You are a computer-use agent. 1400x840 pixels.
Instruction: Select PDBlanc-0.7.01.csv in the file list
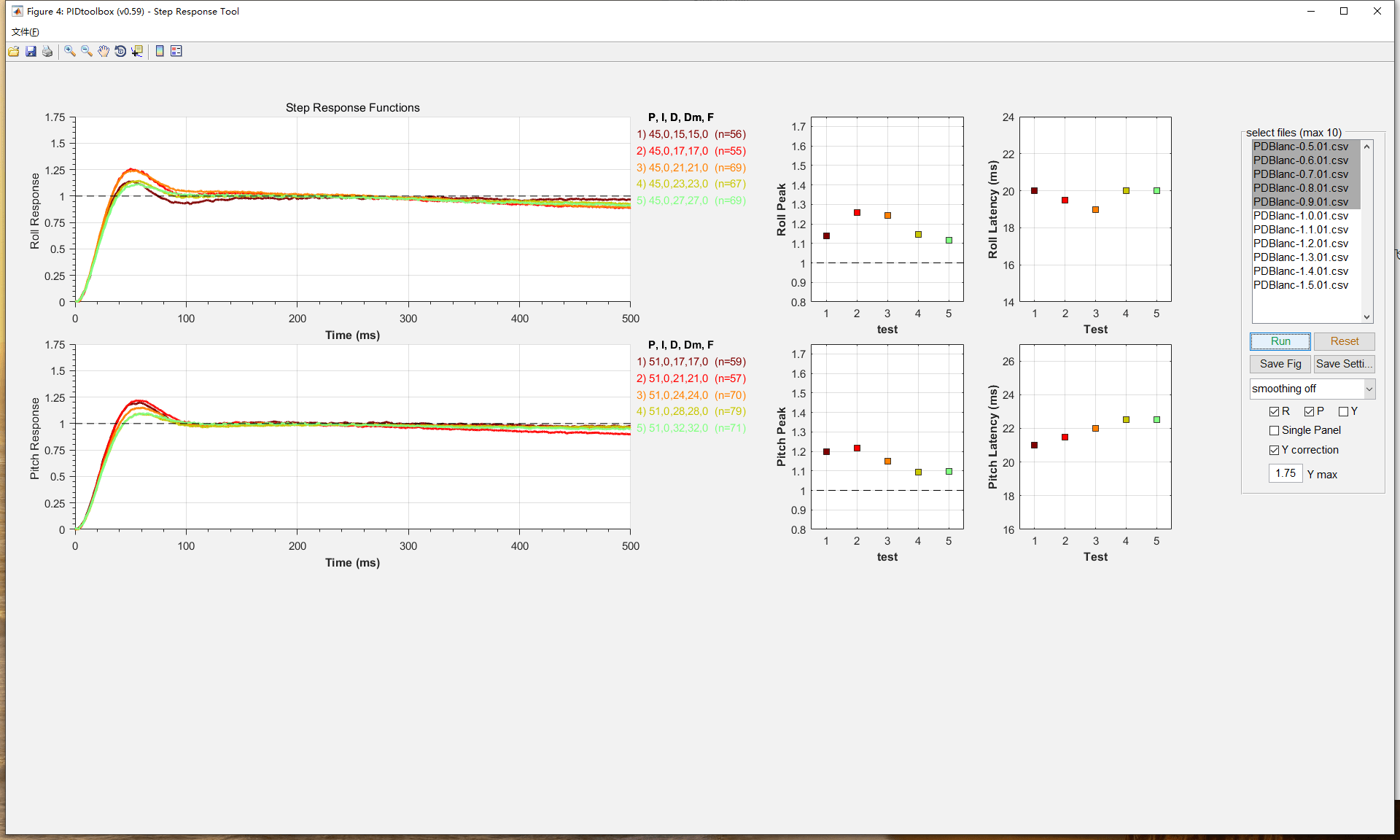(1307, 174)
